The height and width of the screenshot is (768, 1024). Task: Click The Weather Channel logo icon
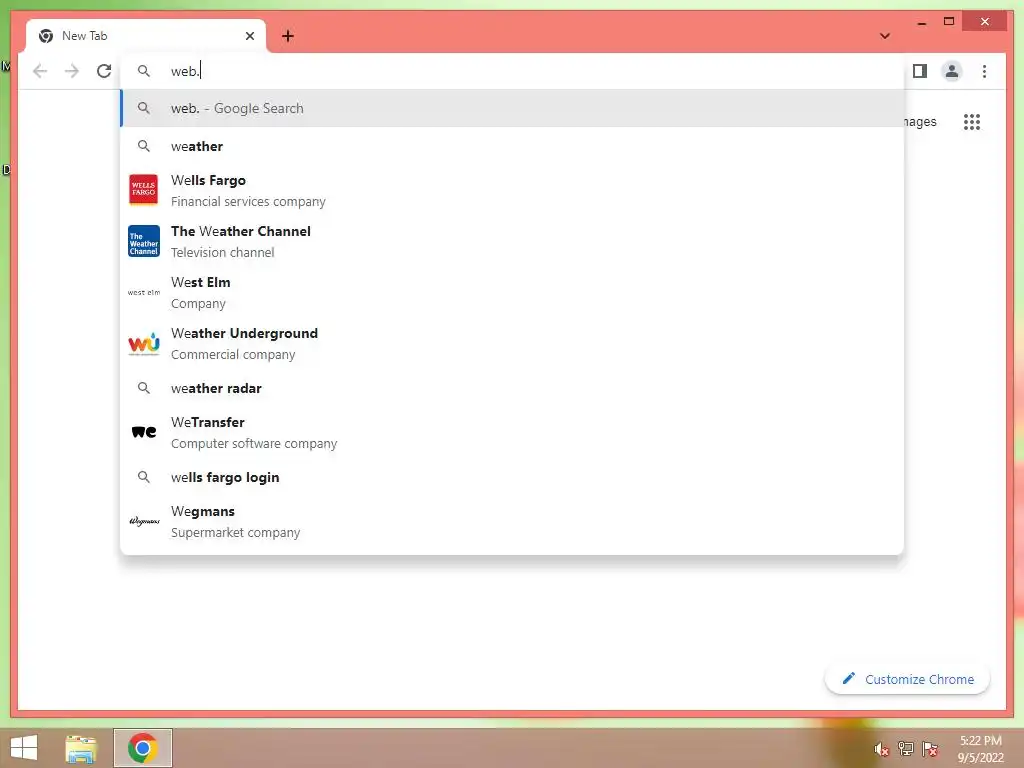coord(144,241)
